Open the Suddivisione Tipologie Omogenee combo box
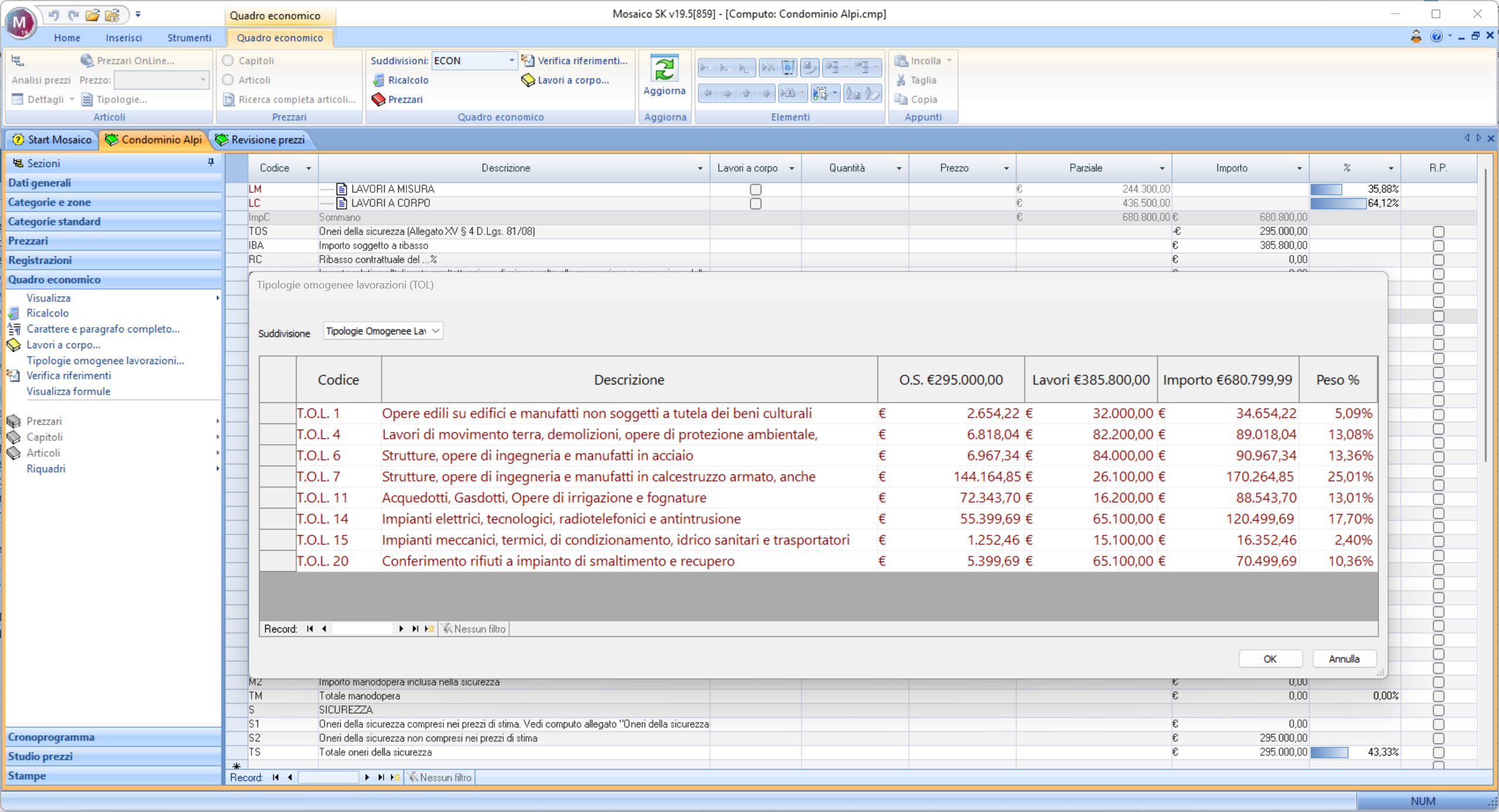1499x812 pixels. coord(383,331)
